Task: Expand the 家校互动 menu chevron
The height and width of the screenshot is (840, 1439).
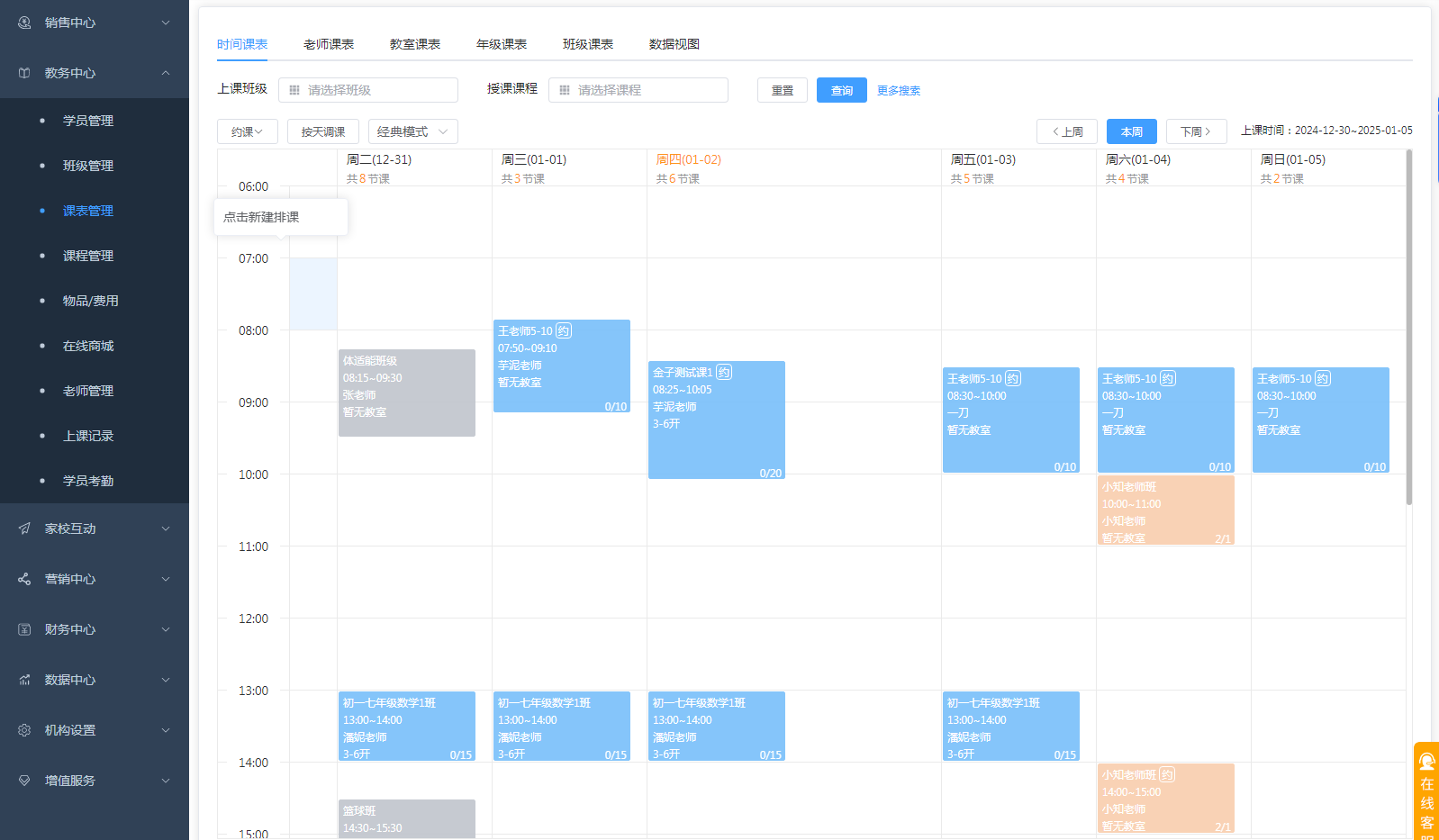Action: pos(166,528)
